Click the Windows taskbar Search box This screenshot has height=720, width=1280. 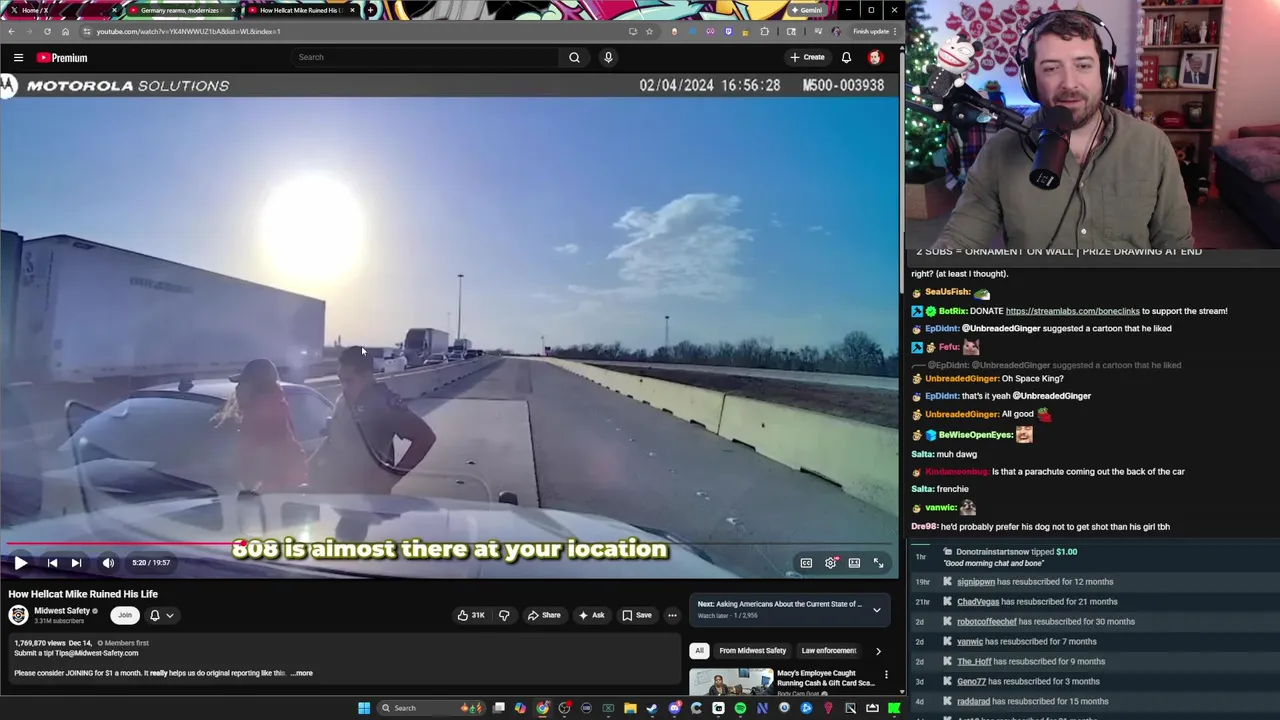[x=430, y=708]
